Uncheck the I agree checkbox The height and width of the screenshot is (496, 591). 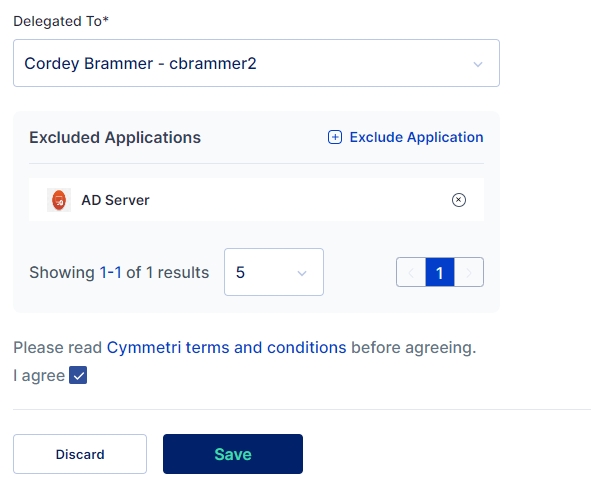click(78, 375)
